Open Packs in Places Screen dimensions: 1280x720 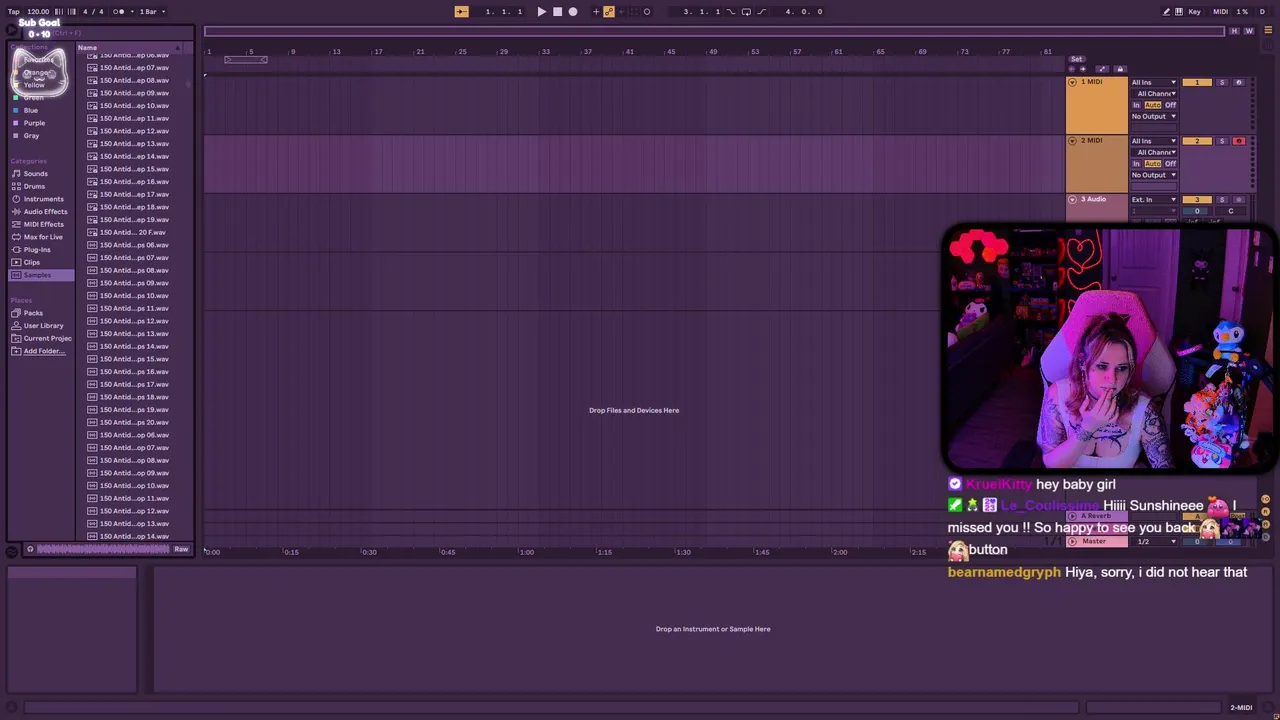point(33,313)
